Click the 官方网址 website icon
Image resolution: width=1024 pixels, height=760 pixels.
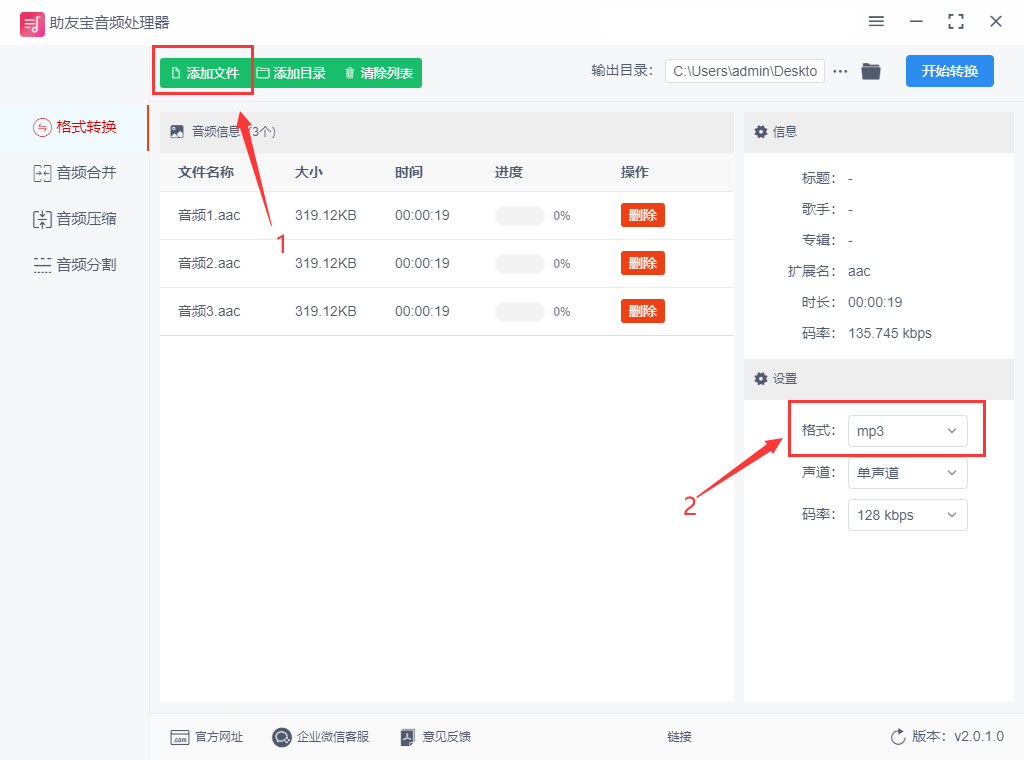click(x=178, y=737)
